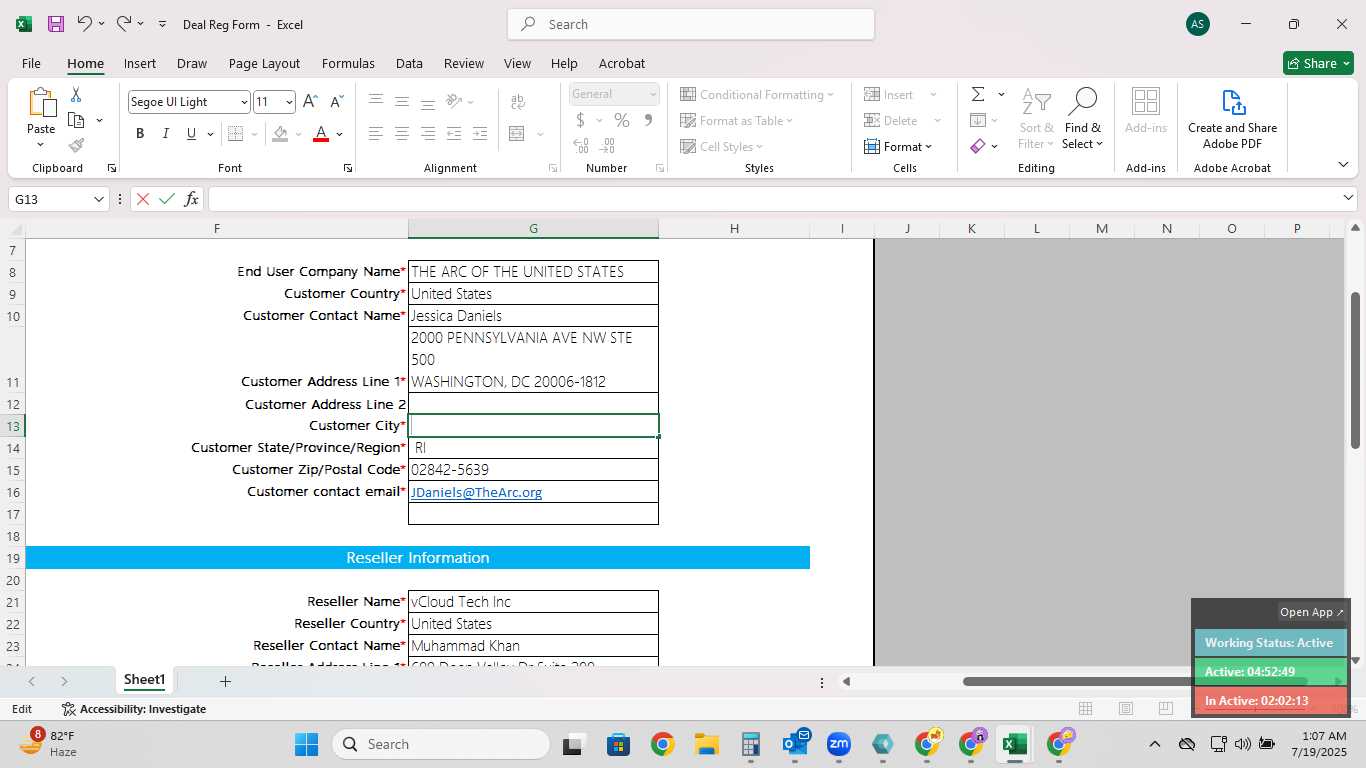Add a new sheet with plus

click(225, 681)
